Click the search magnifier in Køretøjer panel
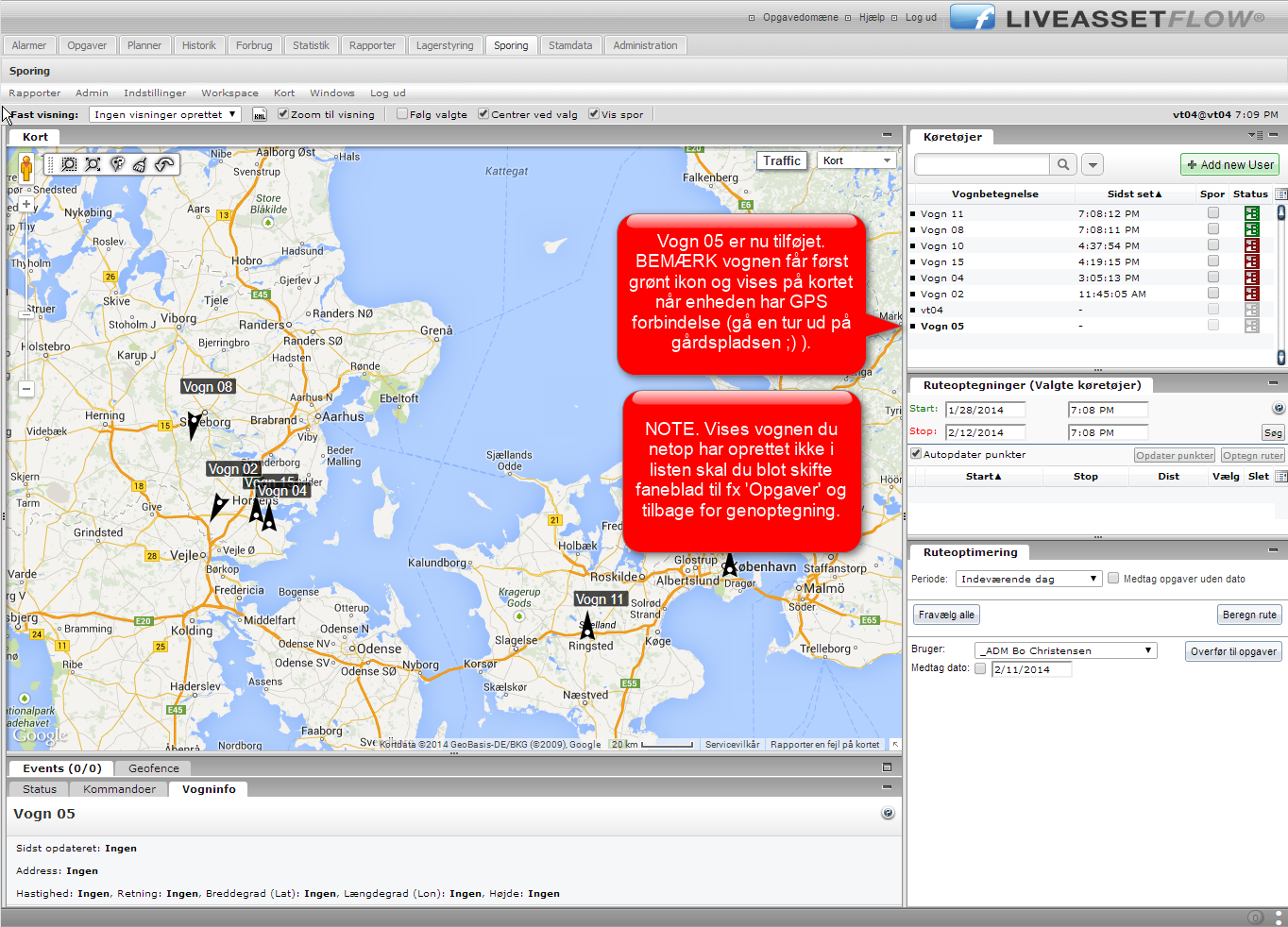This screenshot has height=927, width=1288. [1063, 164]
